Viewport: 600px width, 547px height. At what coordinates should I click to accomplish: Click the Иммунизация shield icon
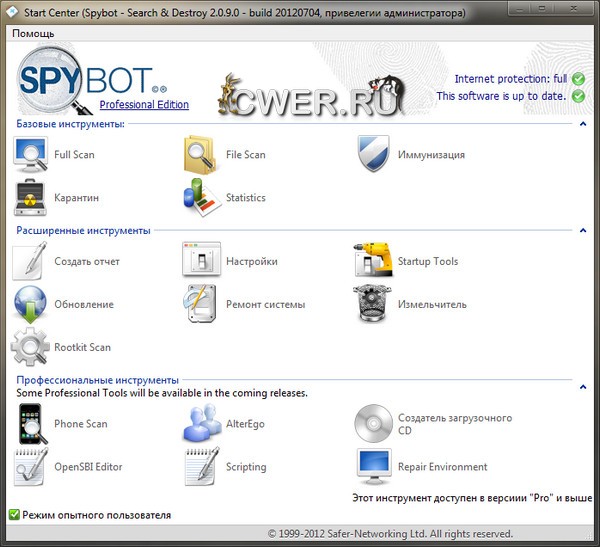(373, 153)
